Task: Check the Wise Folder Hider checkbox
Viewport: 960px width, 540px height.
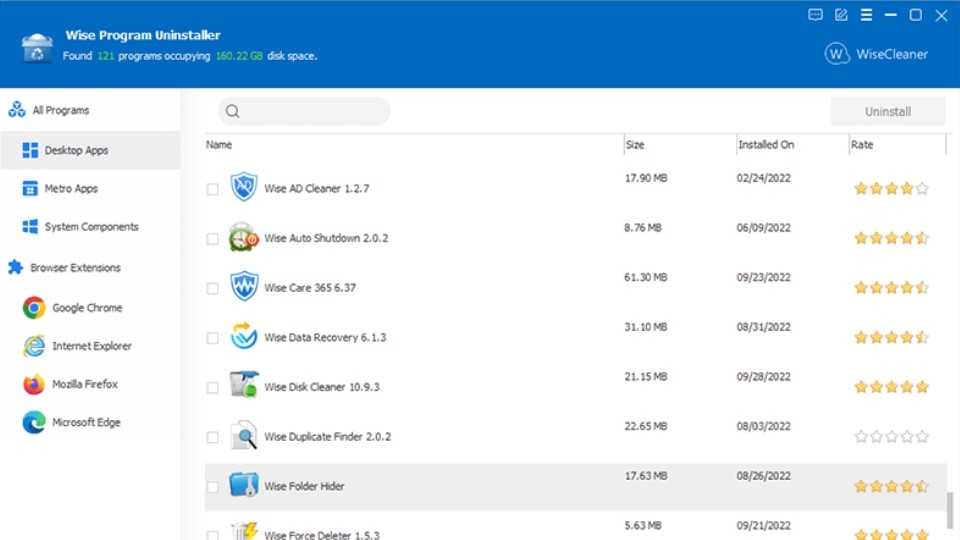Action: (212, 487)
